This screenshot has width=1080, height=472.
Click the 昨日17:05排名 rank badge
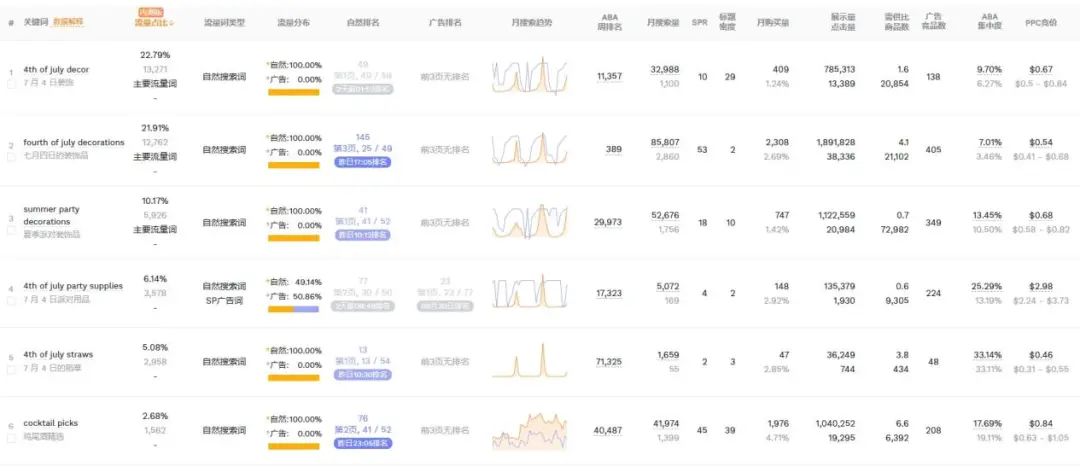coord(362,161)
